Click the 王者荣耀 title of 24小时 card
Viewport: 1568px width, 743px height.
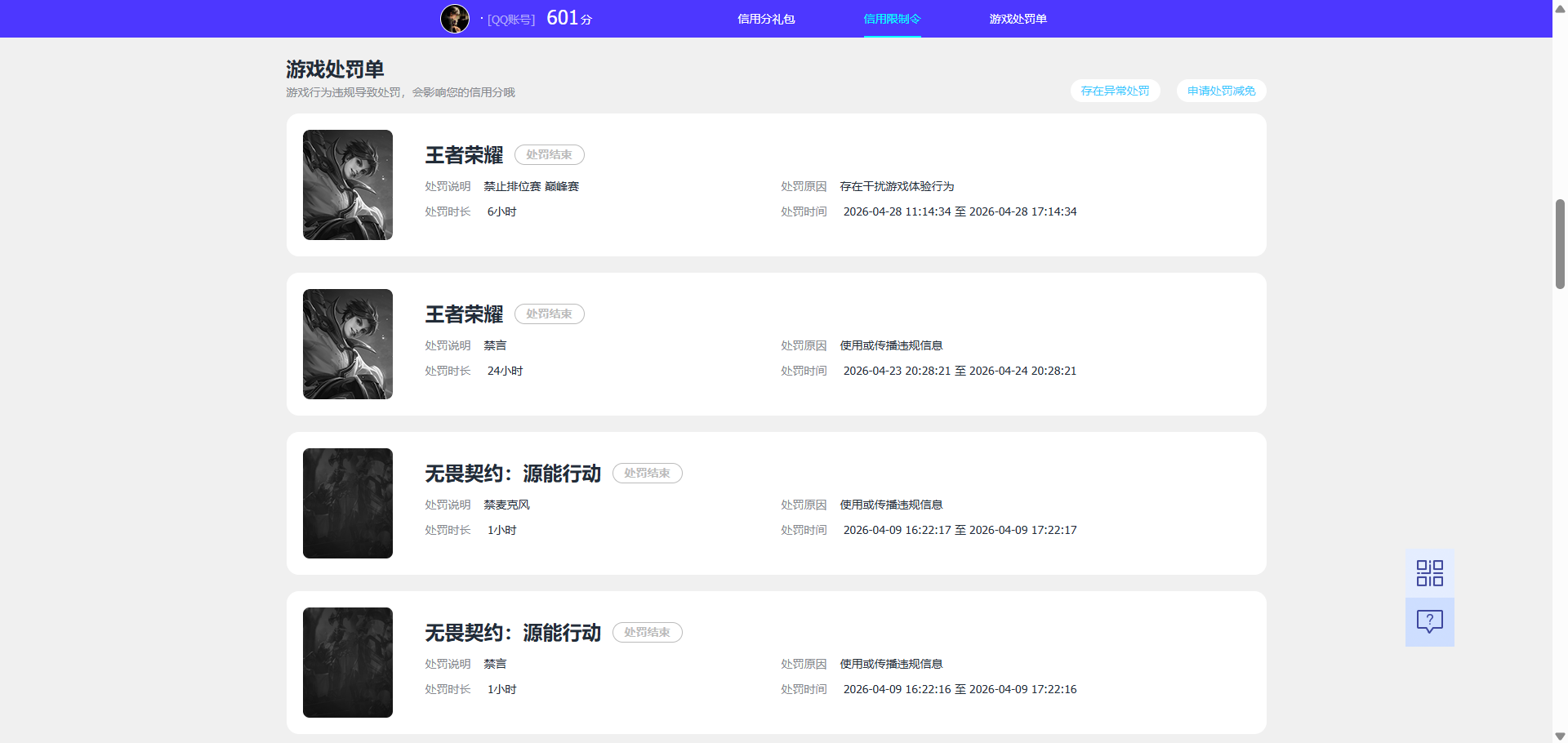464,314
